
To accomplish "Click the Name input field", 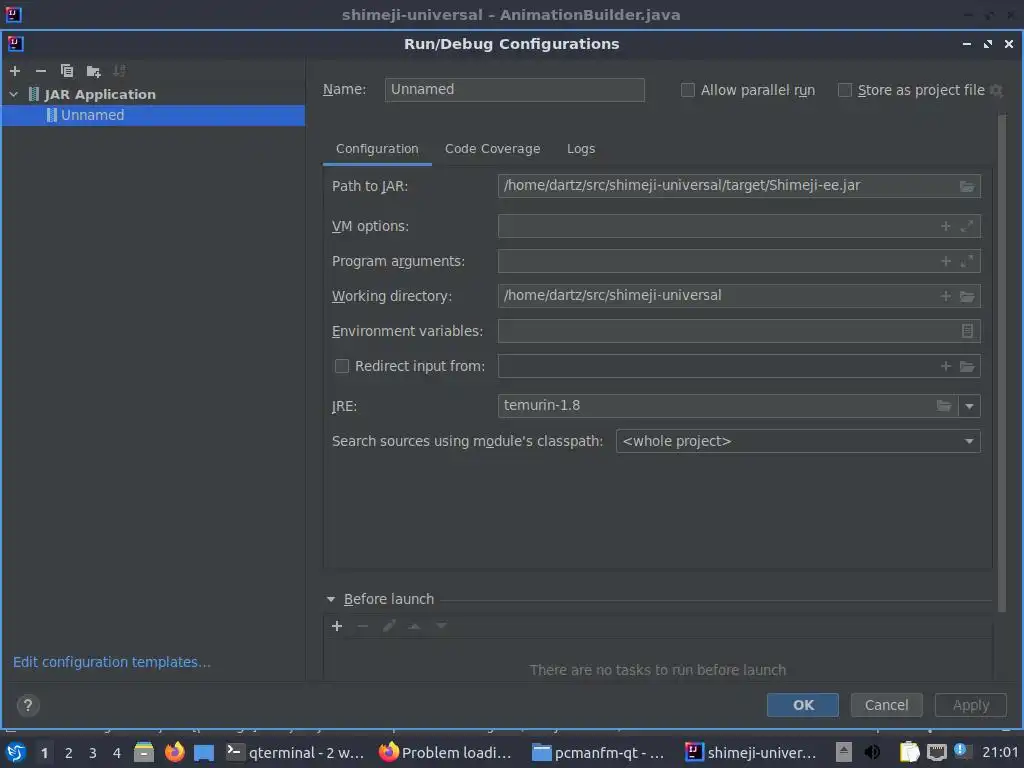I will pyautogui.click(x=515, y=90).
